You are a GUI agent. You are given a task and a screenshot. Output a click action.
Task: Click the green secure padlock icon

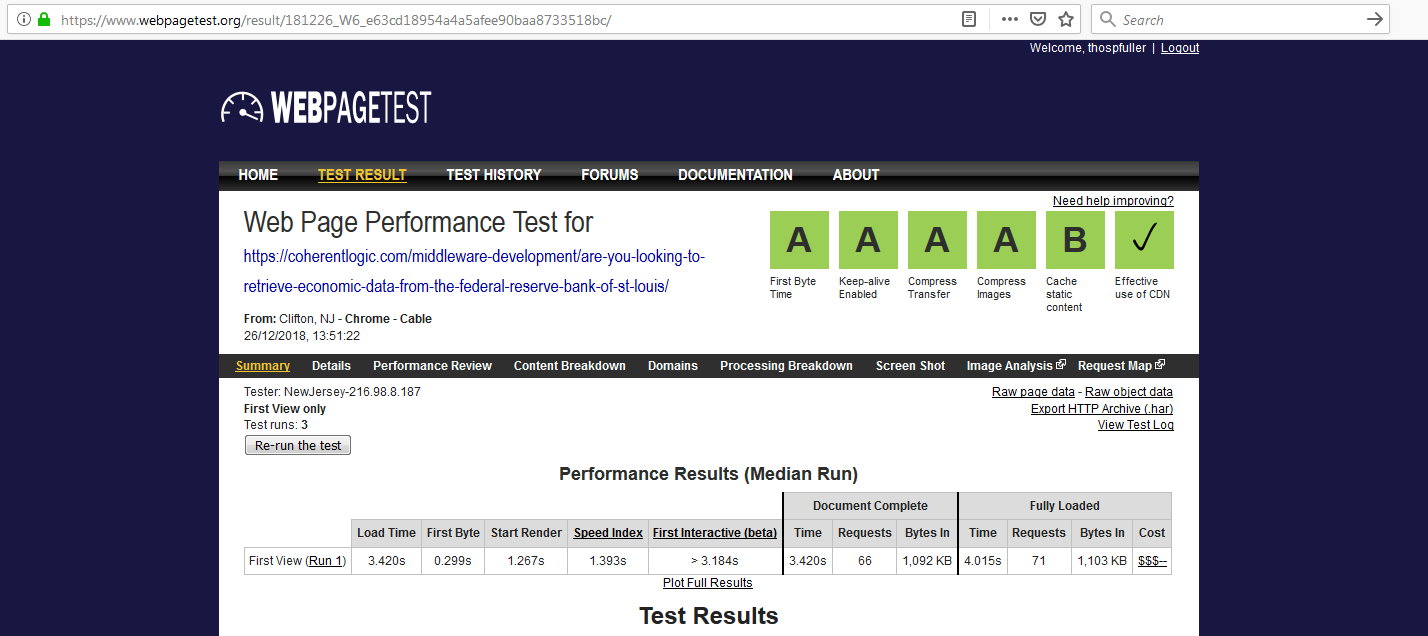(43, 19)
